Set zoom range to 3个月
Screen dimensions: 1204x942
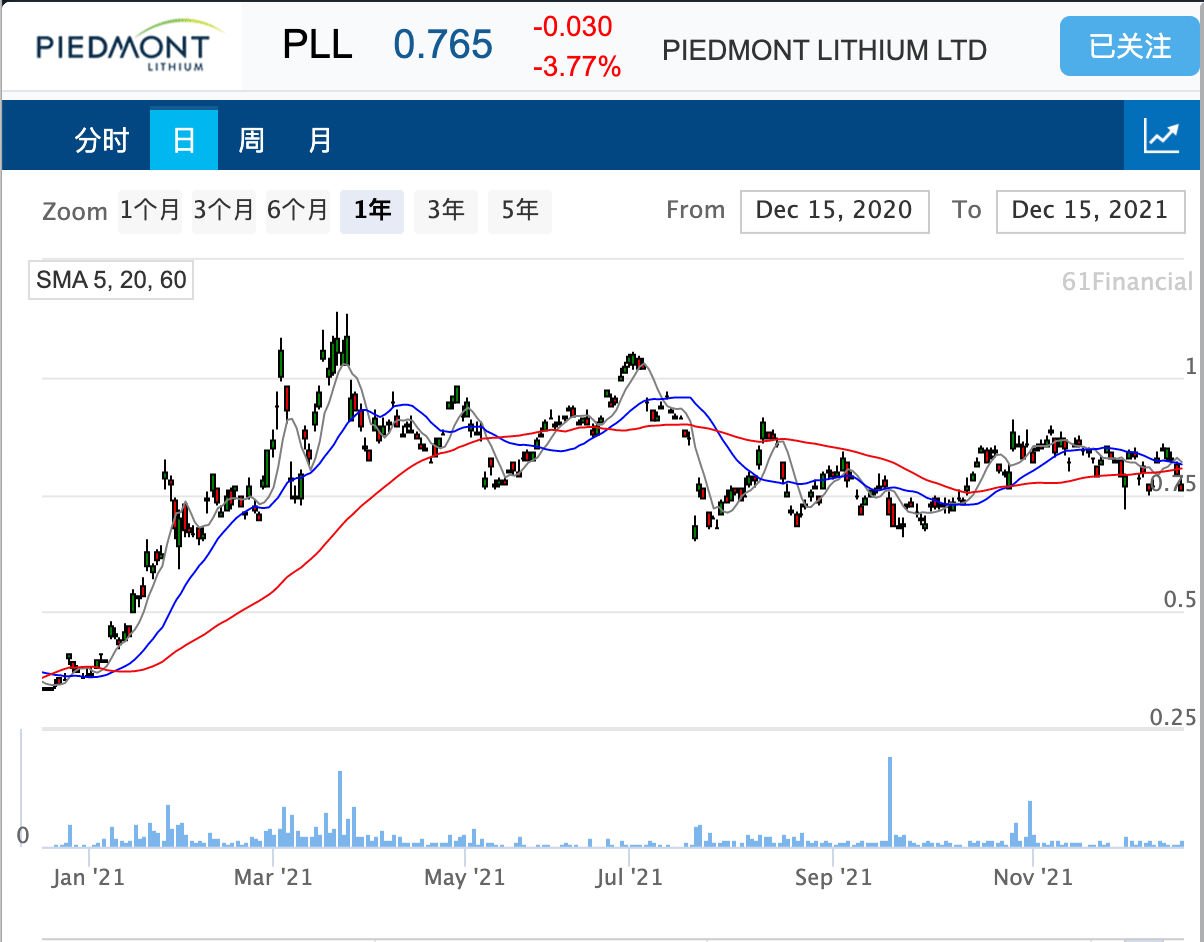coord(224,210)
